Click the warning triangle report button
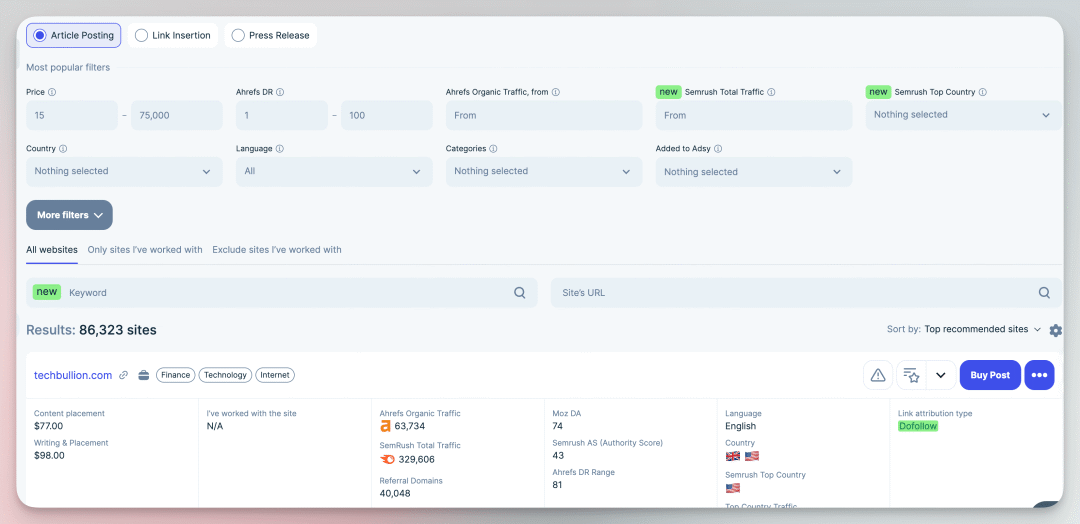 coord(878,375)
